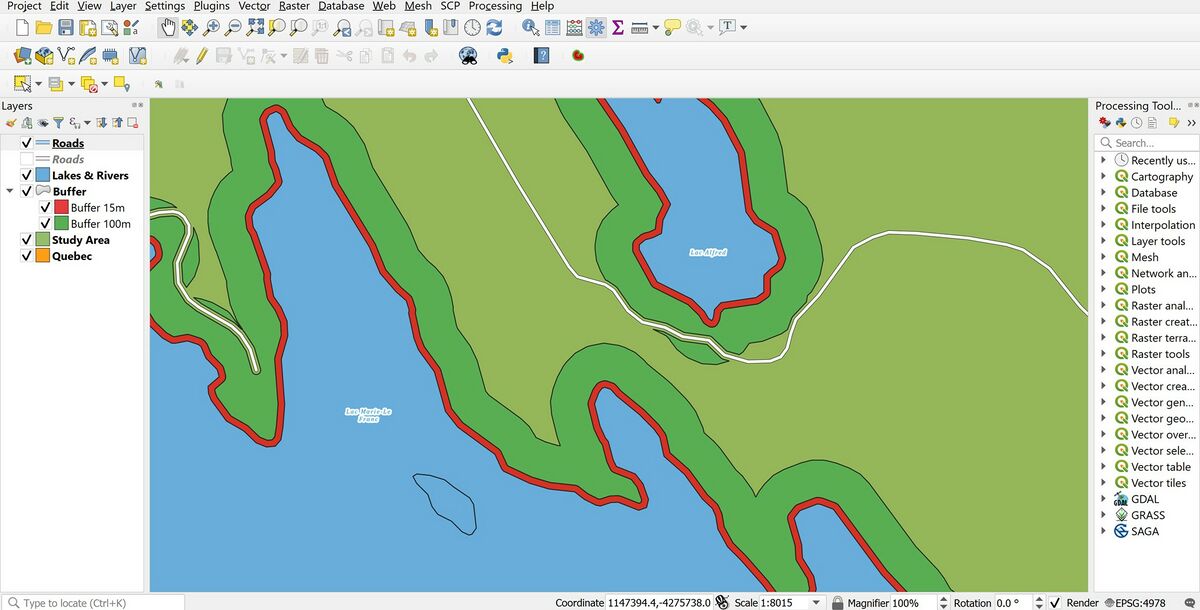This screenshot has height=610, width=1200.
Task: Toggle Lakes & Rivers layer visibility
Action: [x=27, y=176]
